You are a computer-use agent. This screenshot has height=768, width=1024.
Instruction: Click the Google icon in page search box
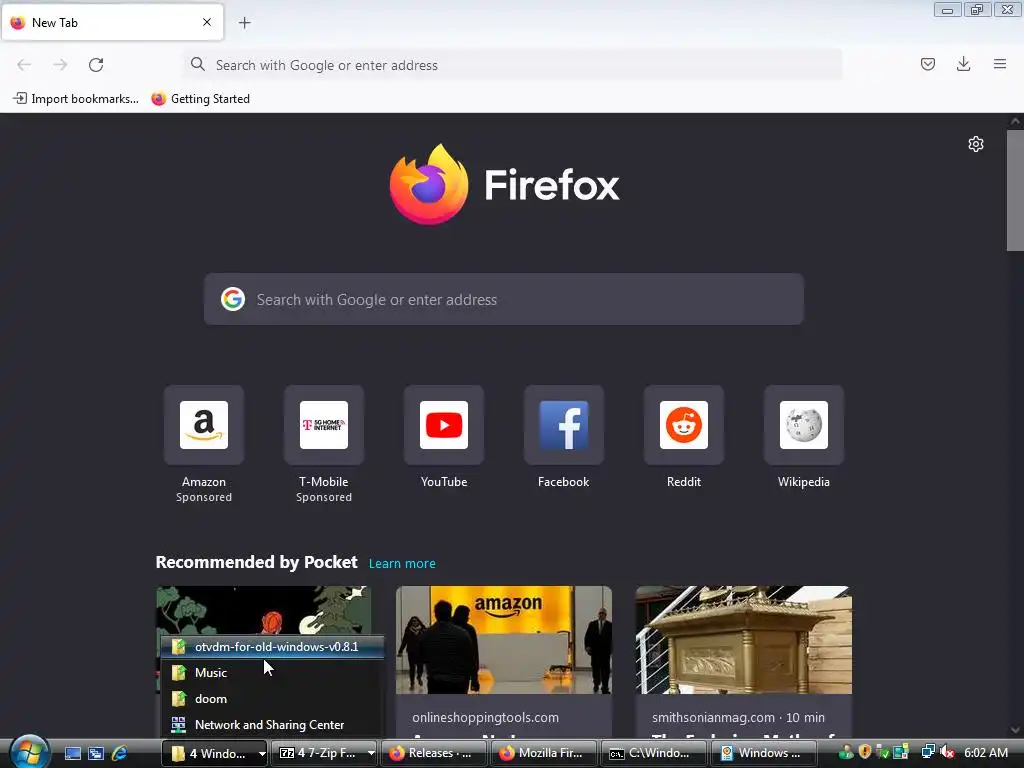coord(232,299)
